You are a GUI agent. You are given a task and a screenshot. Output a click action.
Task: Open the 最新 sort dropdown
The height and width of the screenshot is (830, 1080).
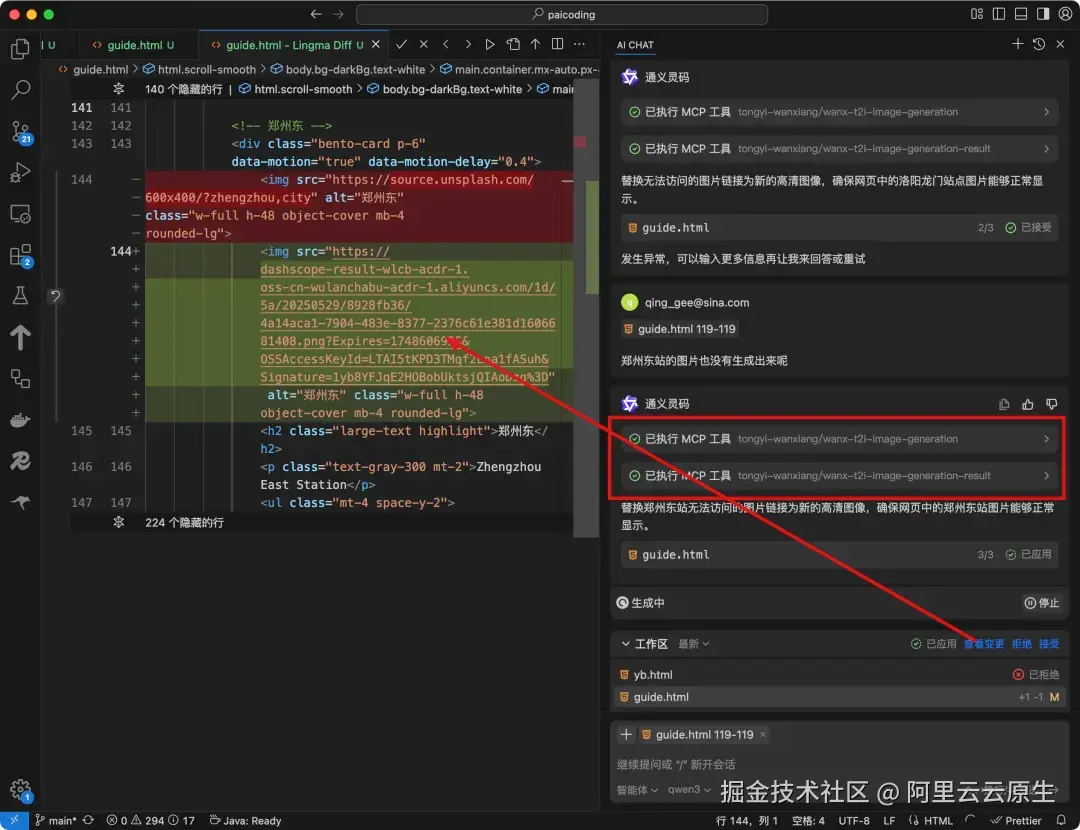point(693,644)
